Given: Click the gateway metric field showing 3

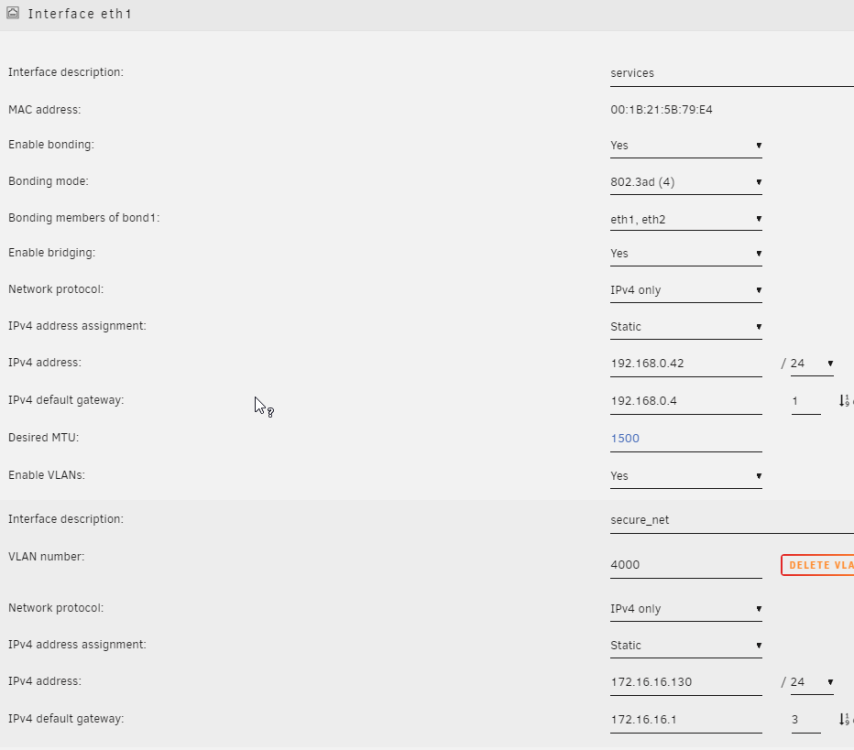Looking at the screenshot, I should (806, 720).
